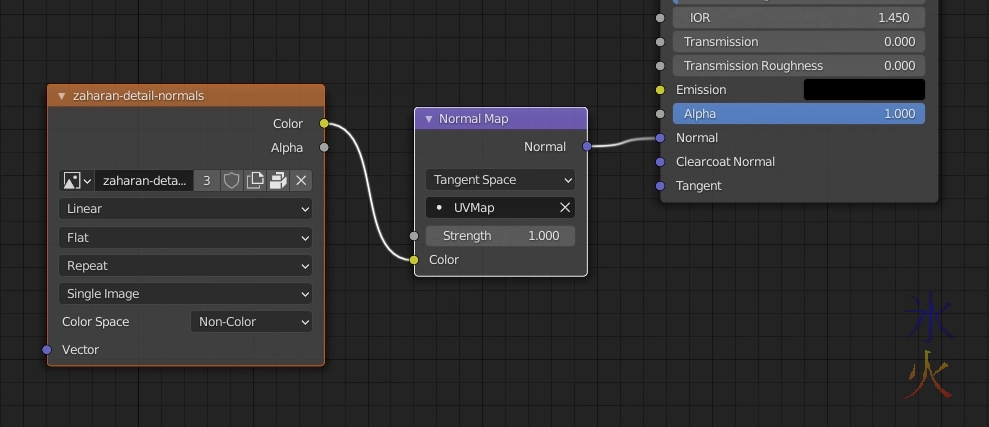The image size is (989, 427).
Task: Click the image name field zaharan-deta...
Action: point(144,181)
